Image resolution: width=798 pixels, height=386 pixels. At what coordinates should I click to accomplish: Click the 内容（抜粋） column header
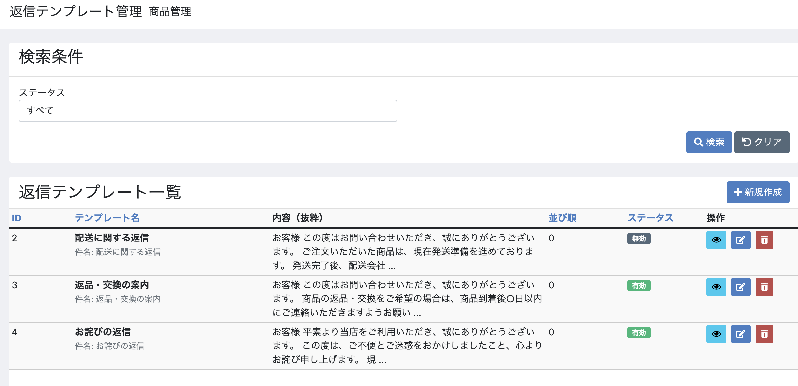point(298,218)
